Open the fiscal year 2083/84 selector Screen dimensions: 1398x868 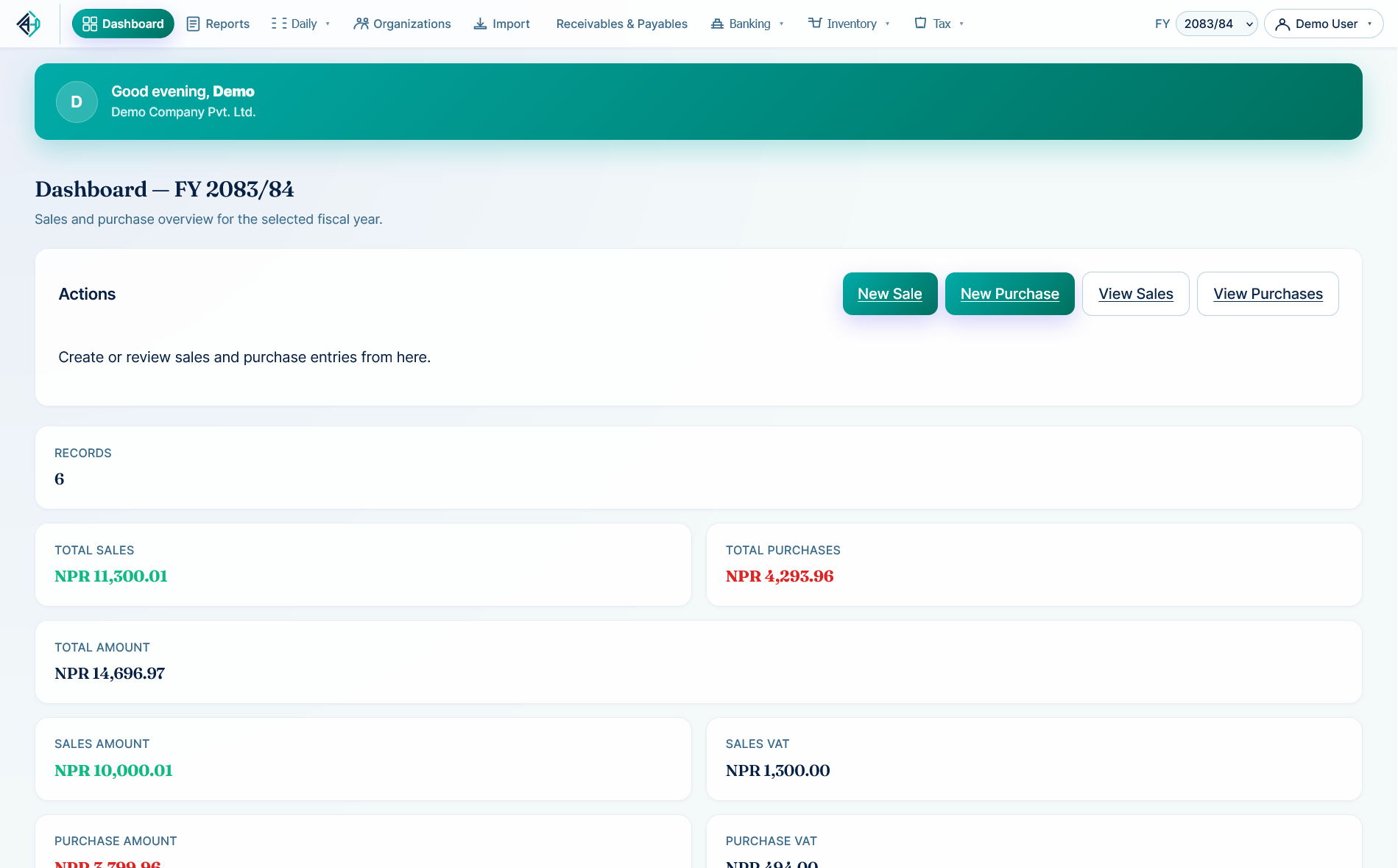click(1217, 24)
